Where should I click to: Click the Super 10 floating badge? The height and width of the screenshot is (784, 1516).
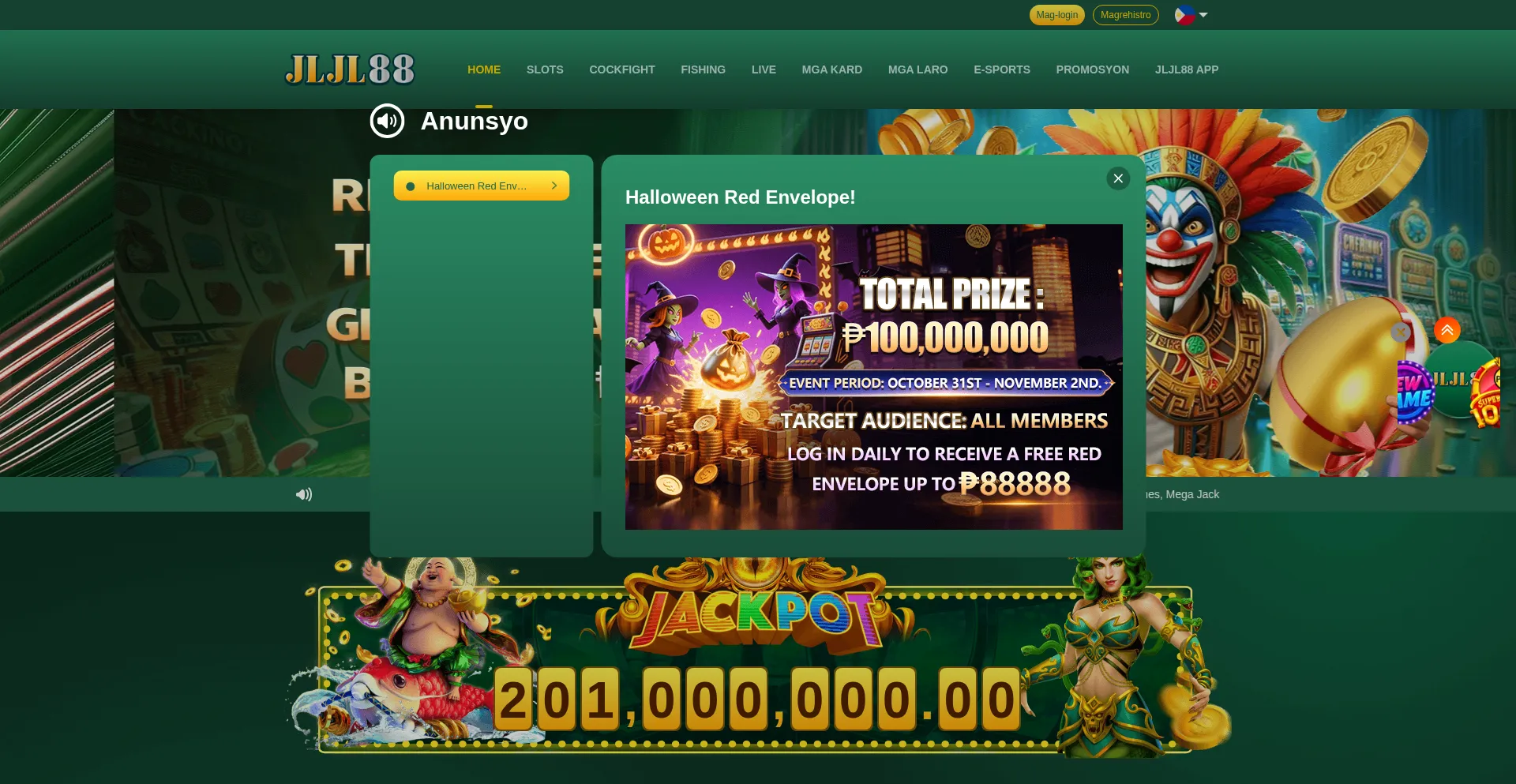click(x=1487, y=393)
